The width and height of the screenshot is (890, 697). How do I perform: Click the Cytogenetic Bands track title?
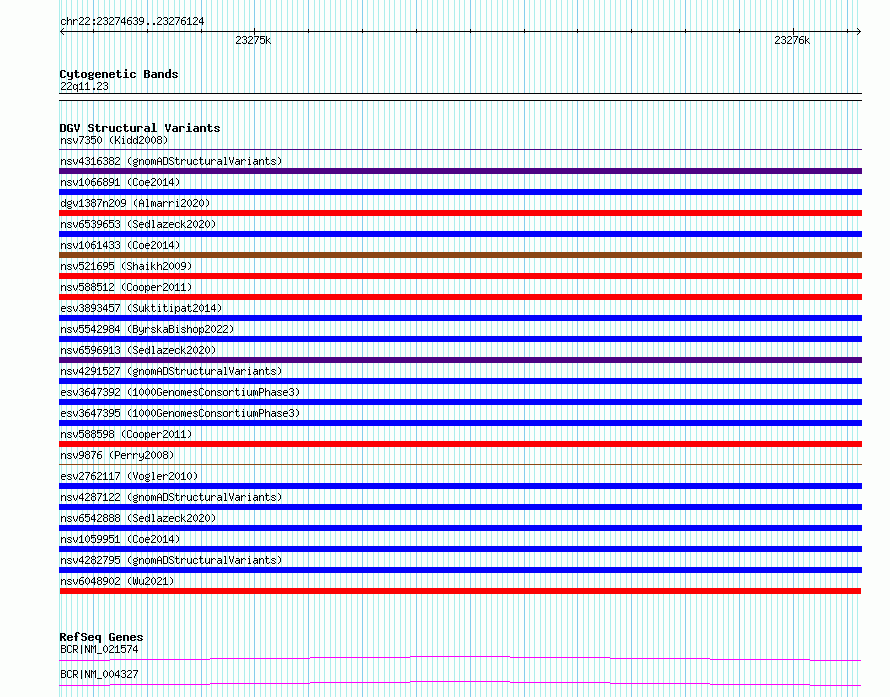coord(119,74)
